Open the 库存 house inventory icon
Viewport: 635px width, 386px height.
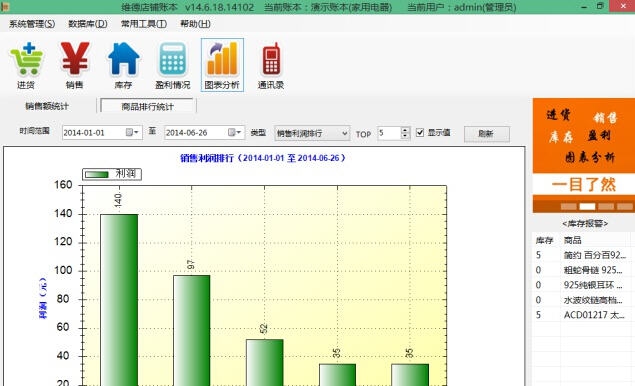124,65
